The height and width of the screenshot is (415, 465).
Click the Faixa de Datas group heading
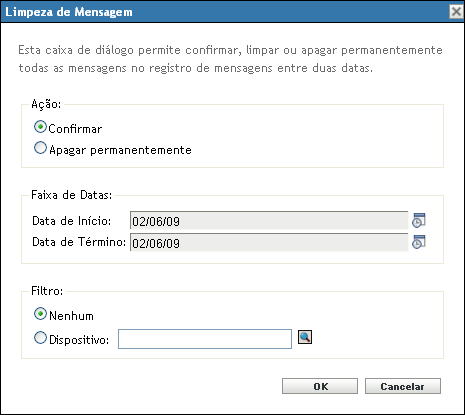[72, 195]
